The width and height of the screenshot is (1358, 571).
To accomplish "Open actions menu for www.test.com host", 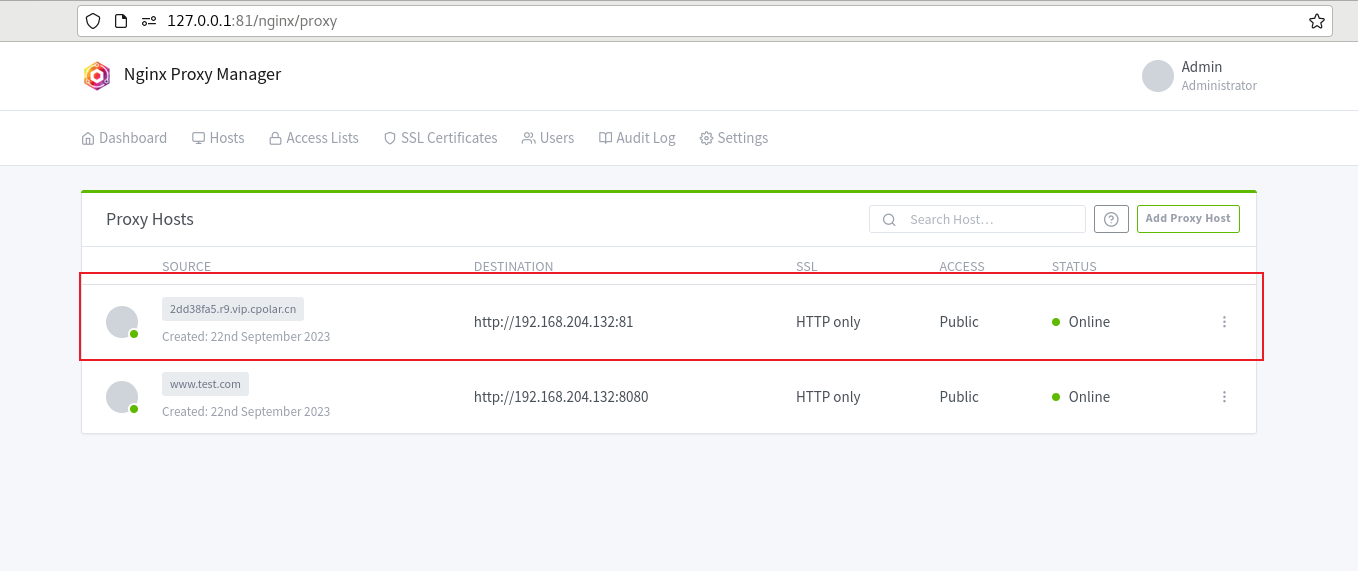I will [1224, 397].
